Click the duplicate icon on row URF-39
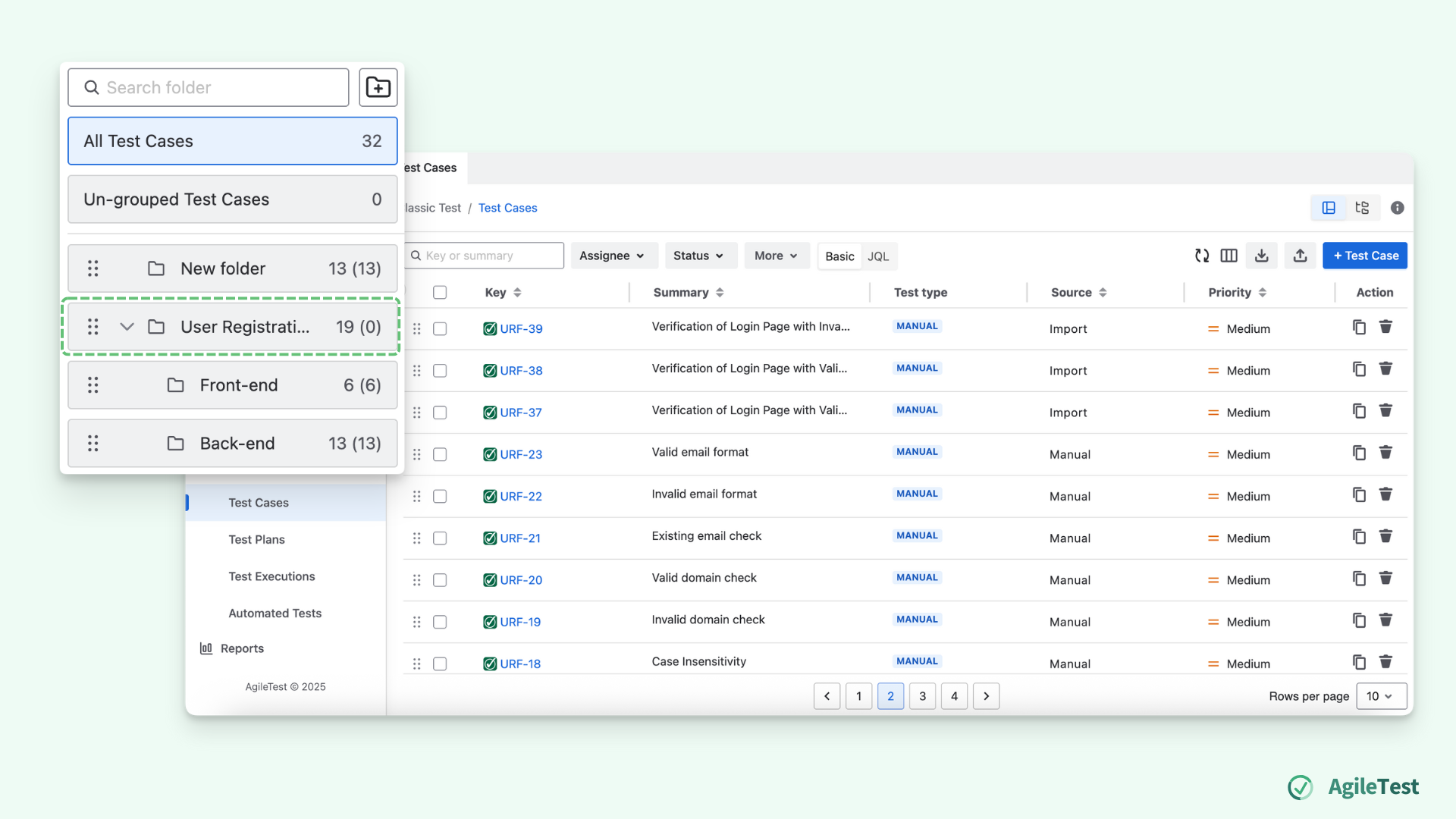The height and width of the screenshot is (819, 1456). 1359,326
